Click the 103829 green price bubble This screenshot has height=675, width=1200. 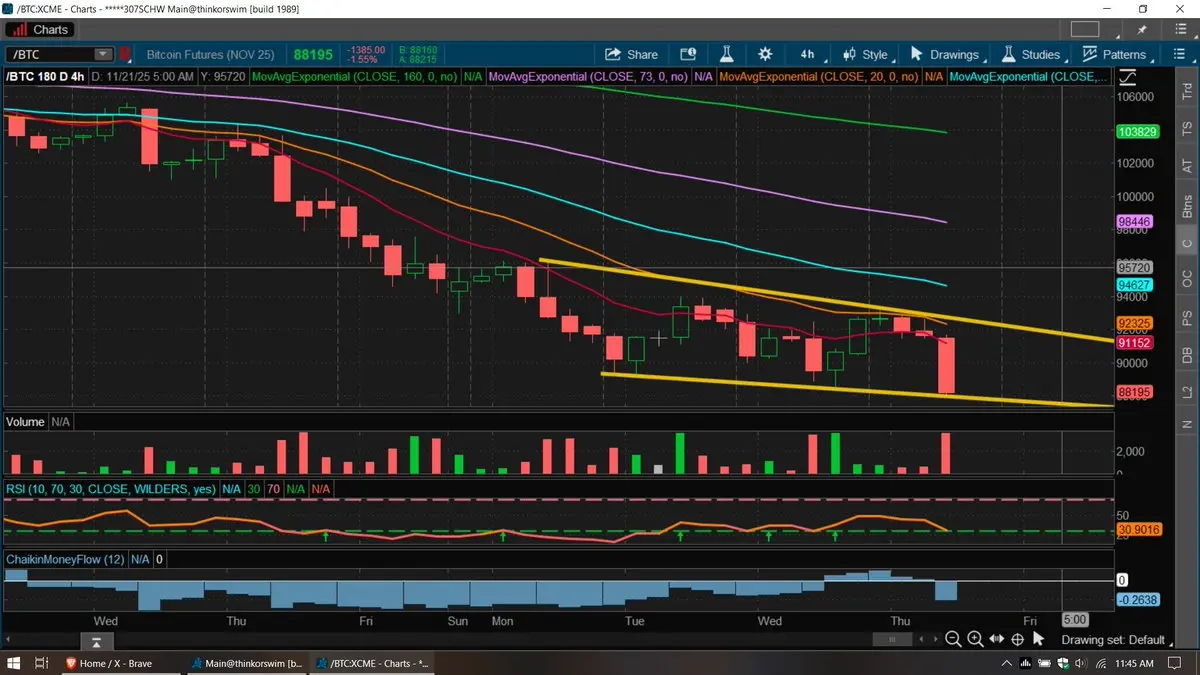(x=1137, y=132)
